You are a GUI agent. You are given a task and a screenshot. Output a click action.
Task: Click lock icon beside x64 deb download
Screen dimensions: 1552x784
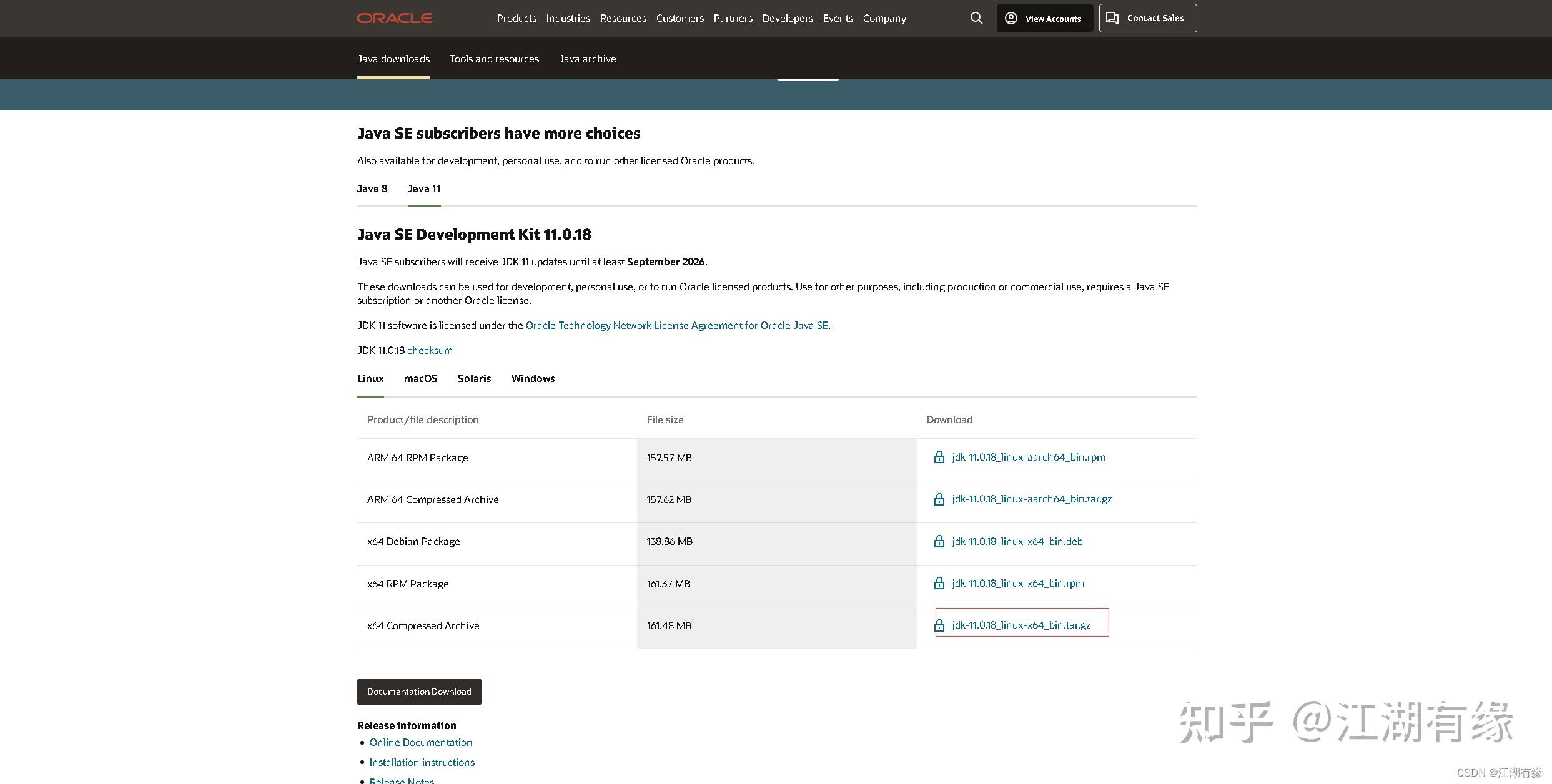[x=939, y=541]
